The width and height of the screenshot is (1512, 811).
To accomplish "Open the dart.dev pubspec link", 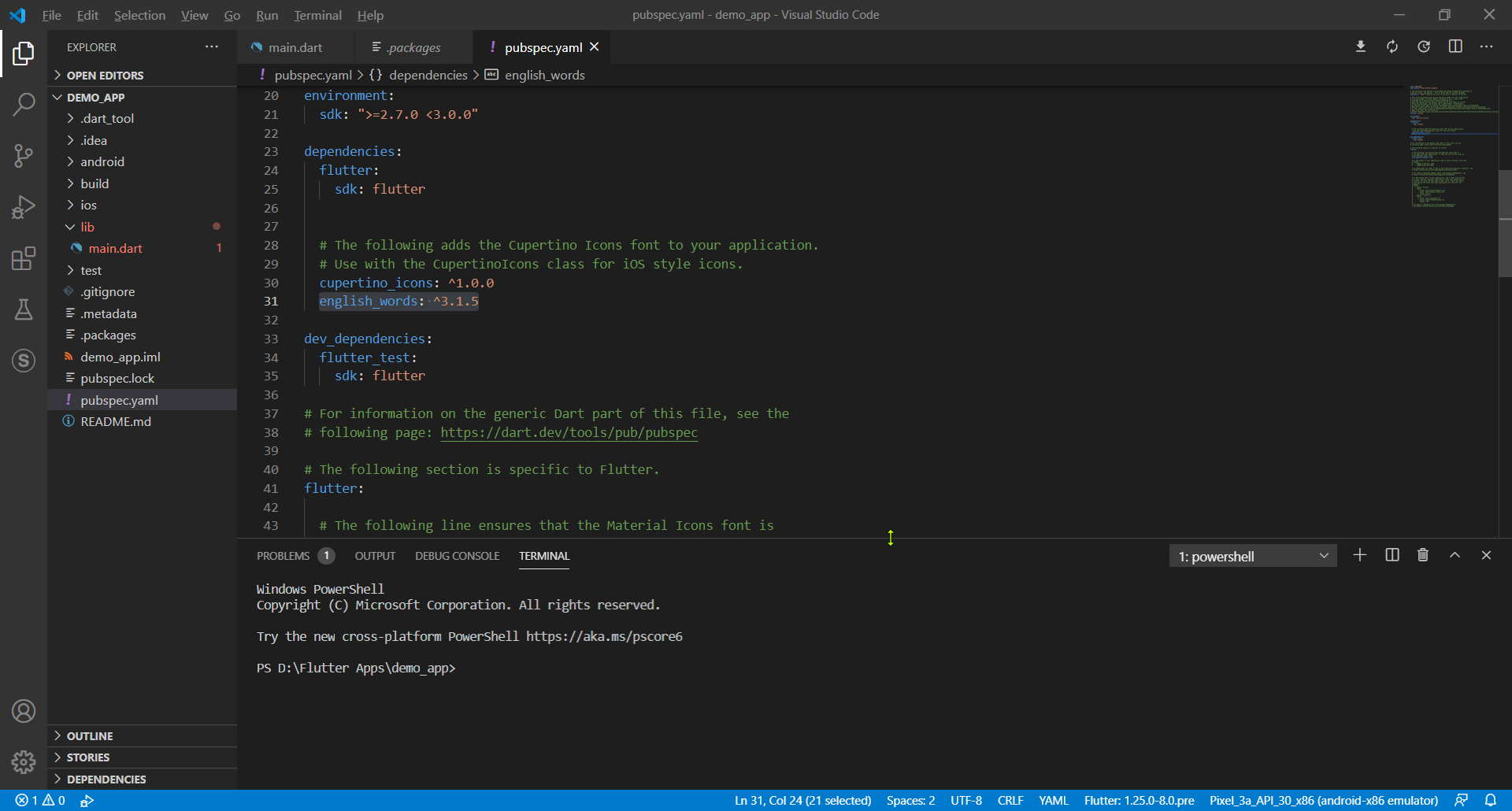I will coord(569,433).
